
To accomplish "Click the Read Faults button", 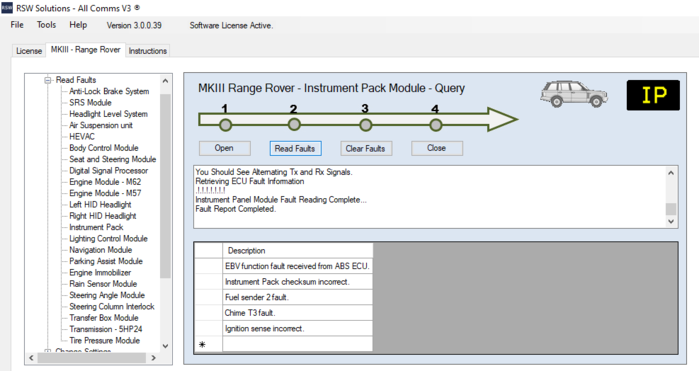I will [x=295, y=148].
